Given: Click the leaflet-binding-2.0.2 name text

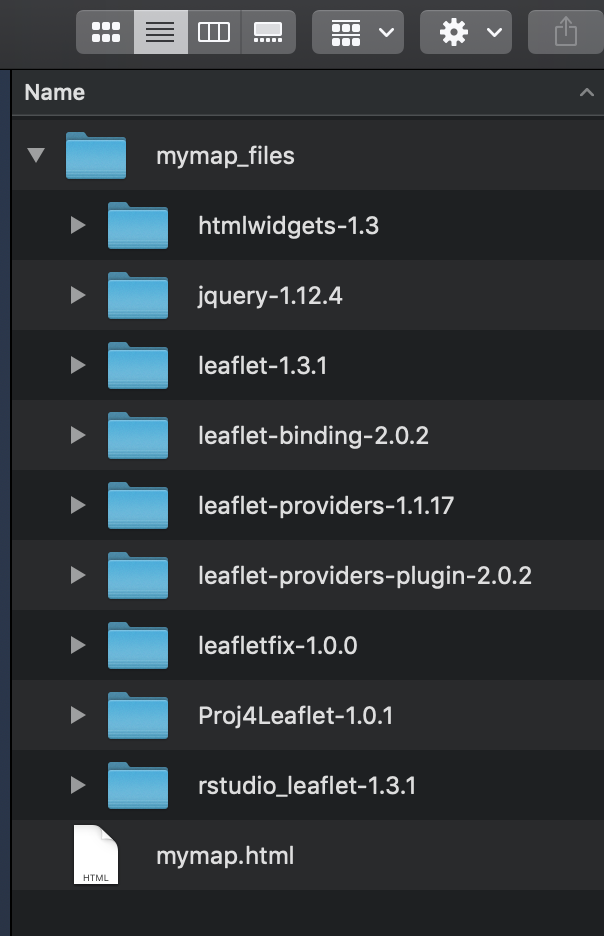Looking at the screenshot, I should (313, 436).
